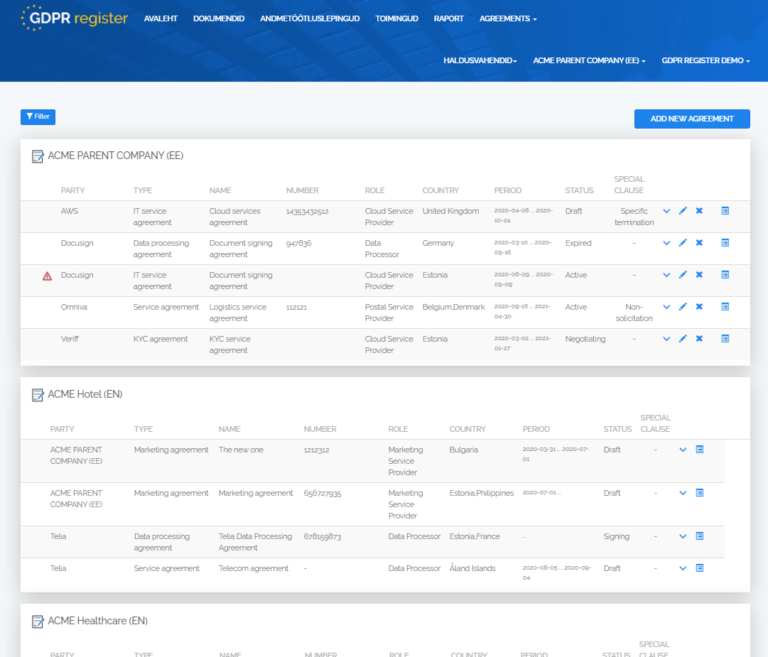Open ACME Parent Company (EE) company switcher
The image size is (768, 657).
[x=589, y=61]
